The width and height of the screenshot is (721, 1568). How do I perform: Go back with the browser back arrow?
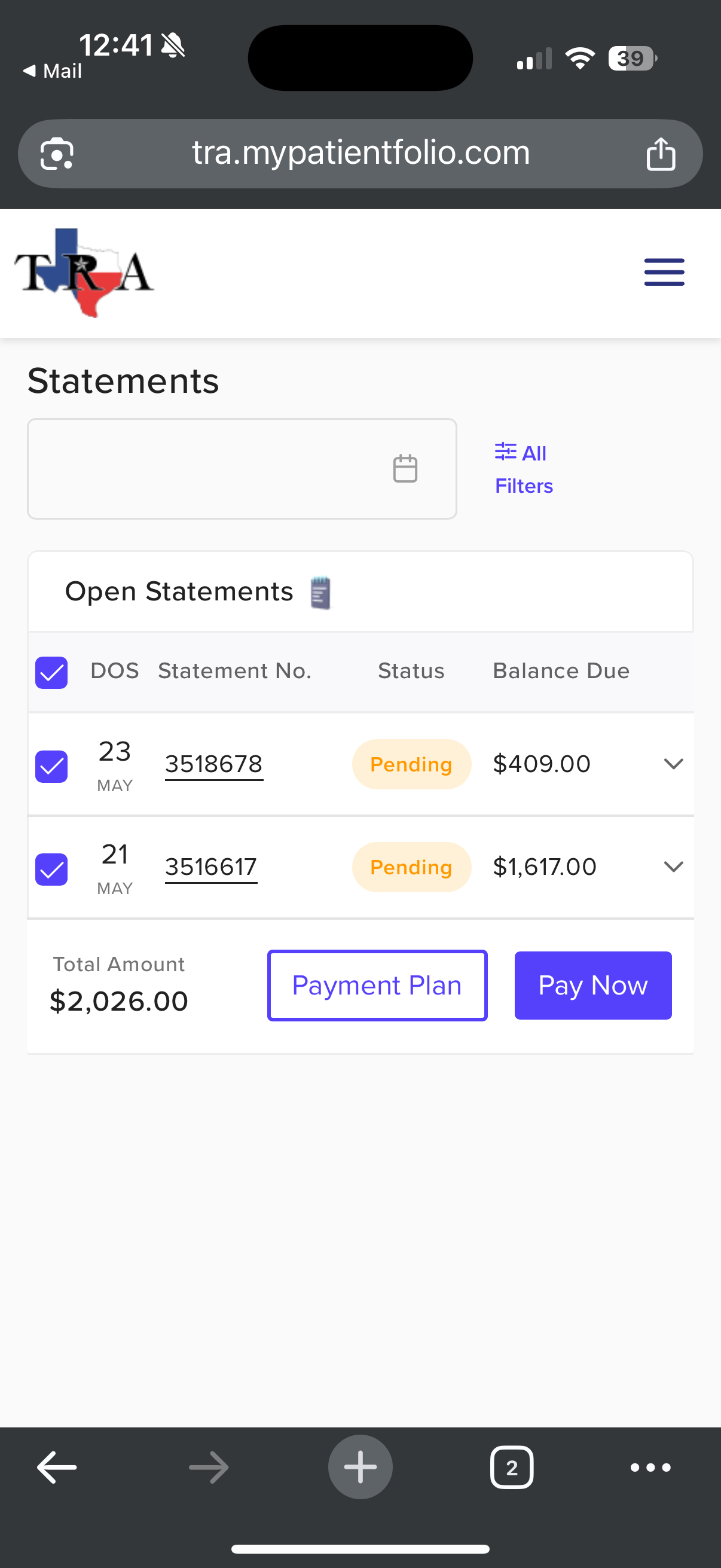(x=57, y=1467)
